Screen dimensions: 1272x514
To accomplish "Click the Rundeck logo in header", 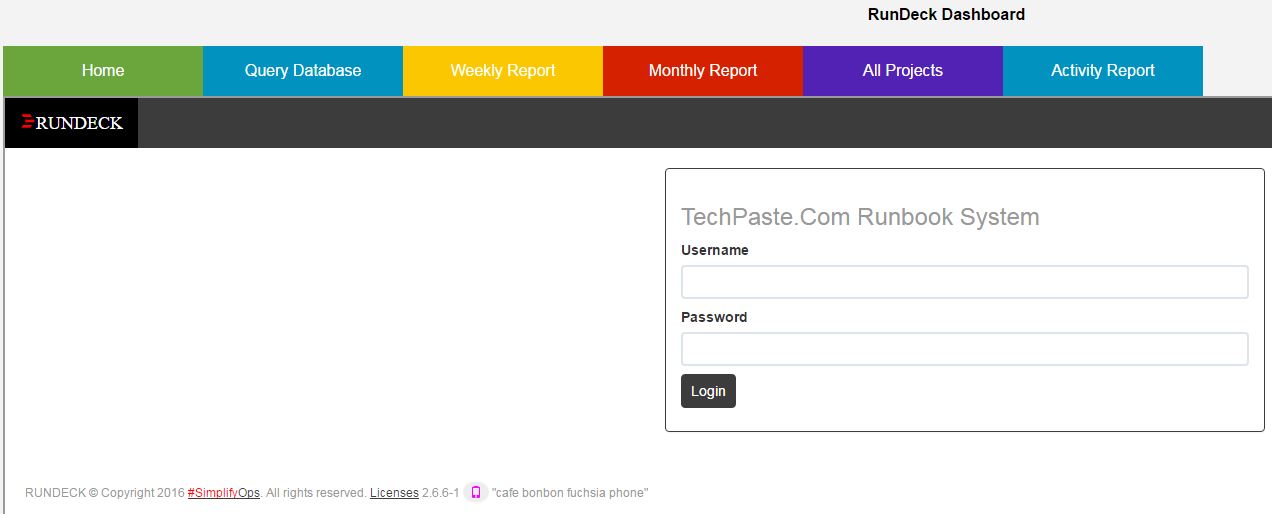I will coord(72,123).
